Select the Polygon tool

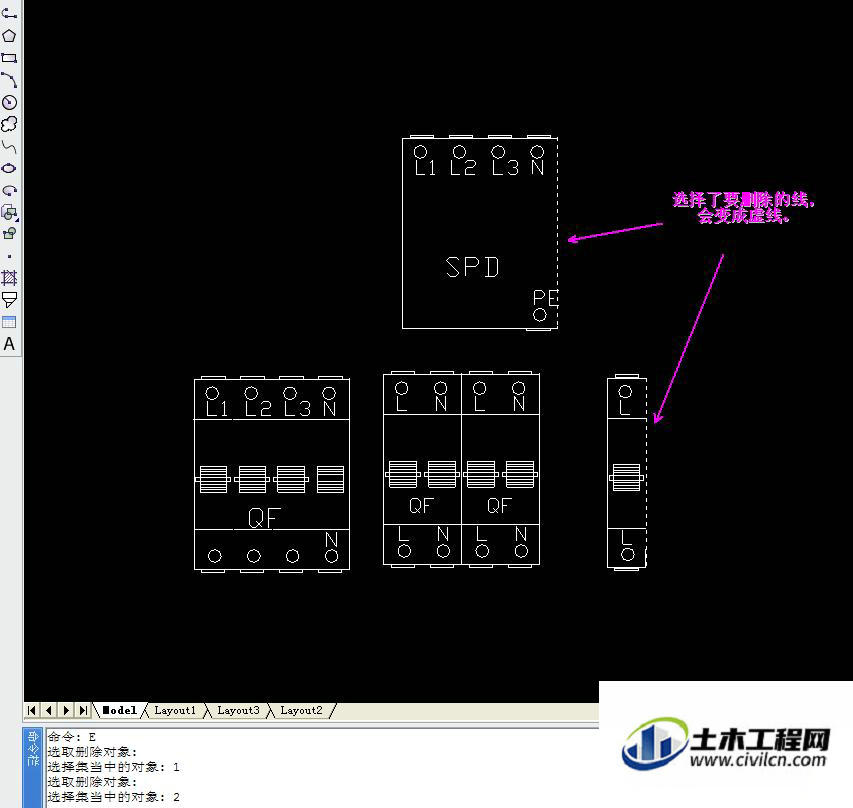pos(9,36)
